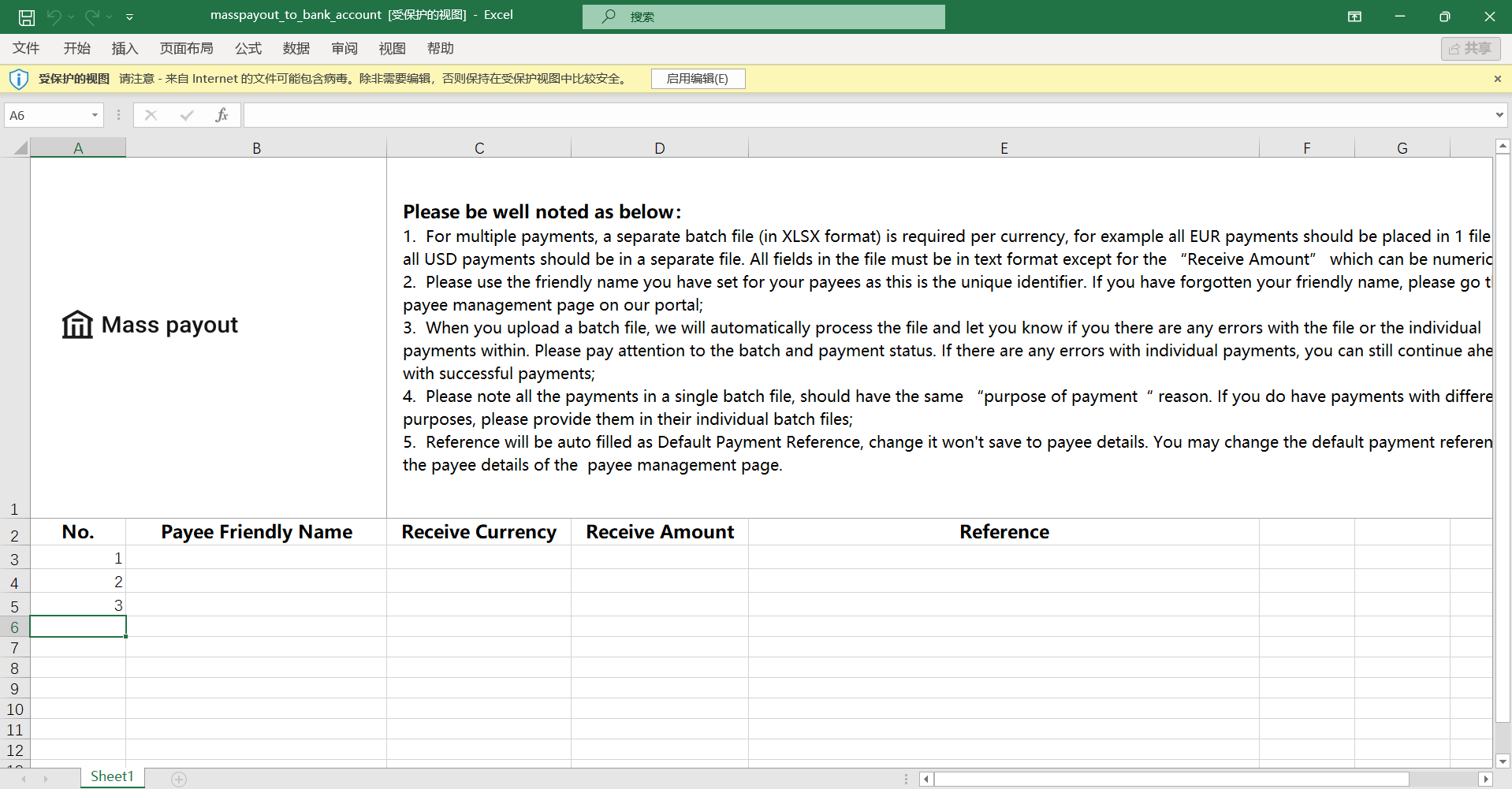This screenshot has width=1512, height=789.
Task: Close the Protected View warning bar
Action: (1497, 79)
